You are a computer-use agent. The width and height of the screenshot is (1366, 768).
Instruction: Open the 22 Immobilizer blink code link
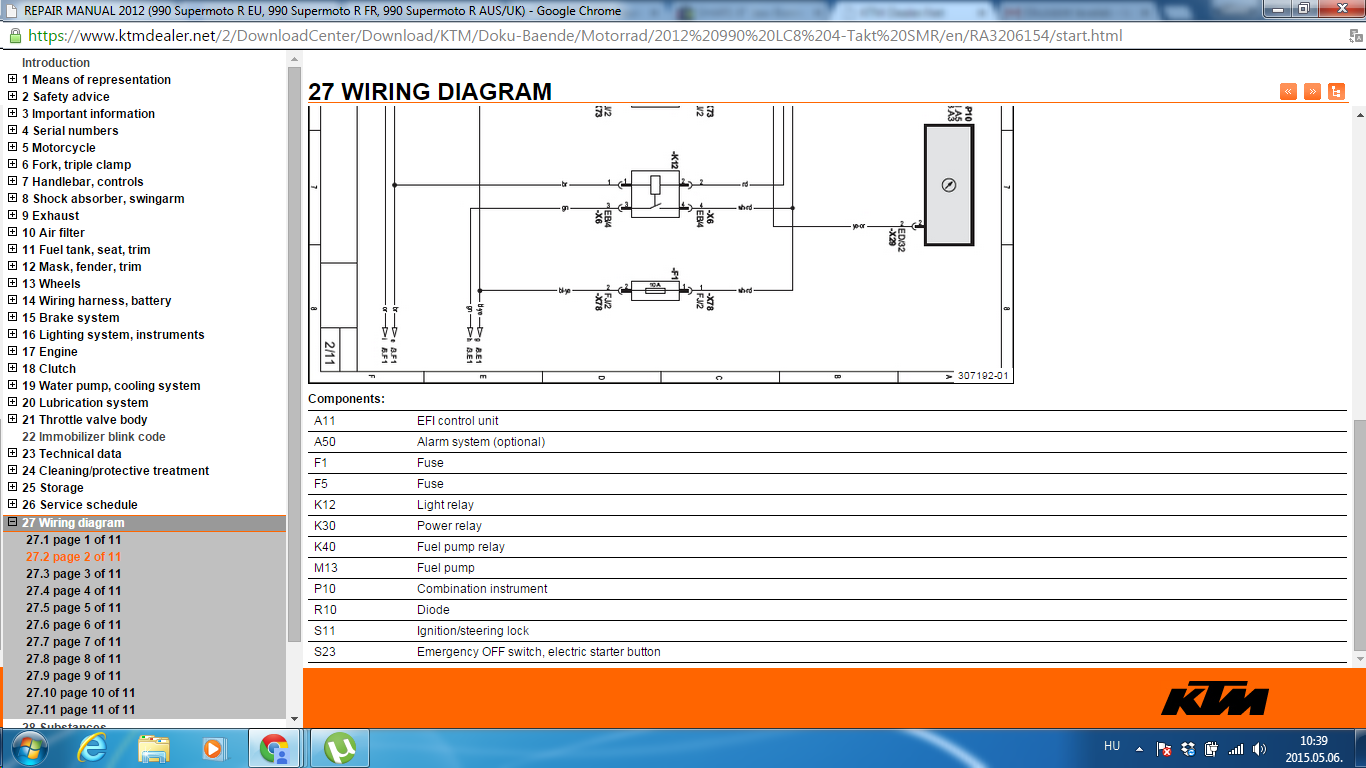click(94, 437)
